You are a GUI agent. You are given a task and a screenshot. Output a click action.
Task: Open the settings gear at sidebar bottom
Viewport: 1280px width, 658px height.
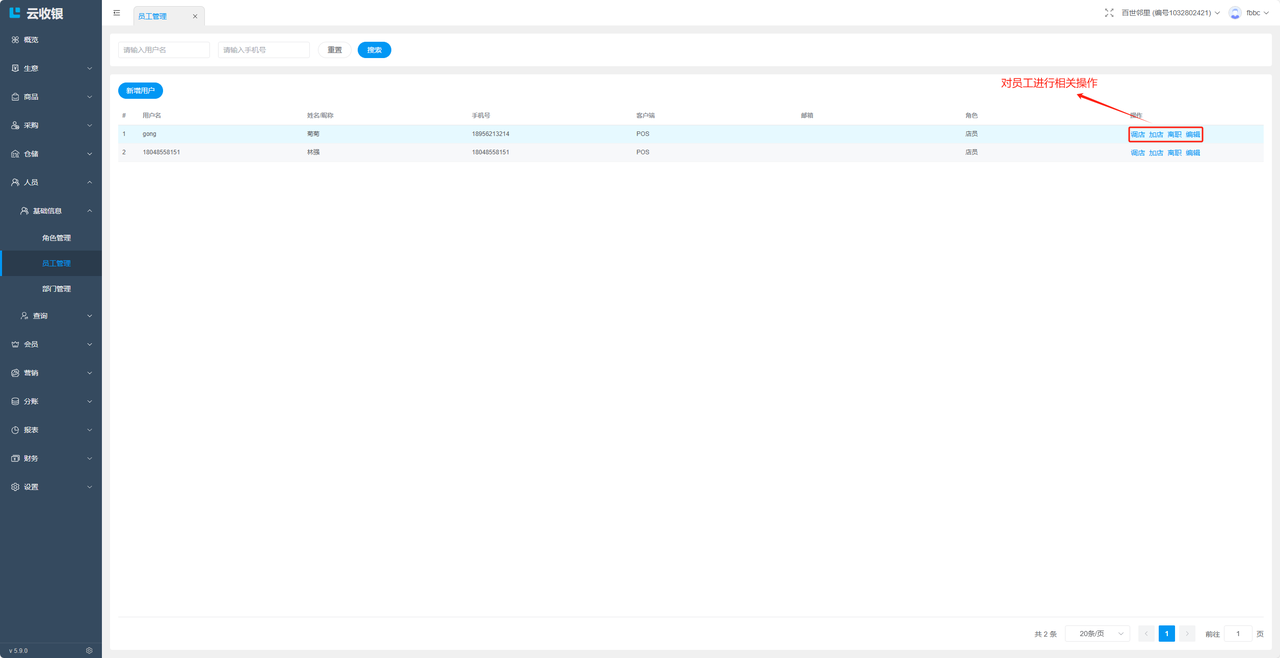point(89,650)
